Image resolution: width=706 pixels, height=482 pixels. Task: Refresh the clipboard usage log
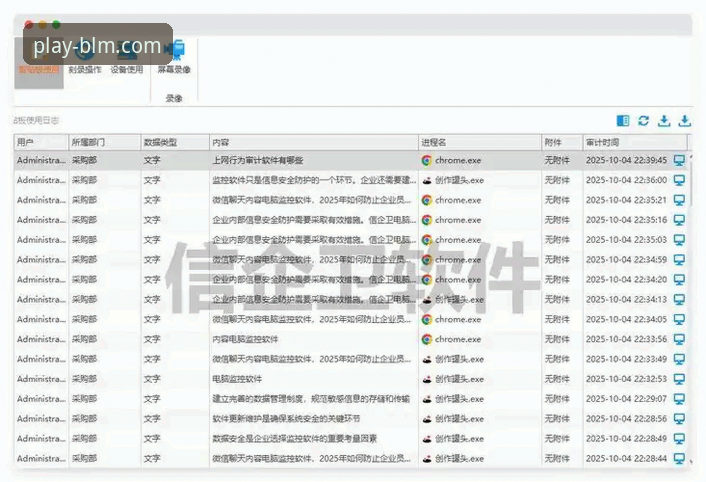point(643,121)
